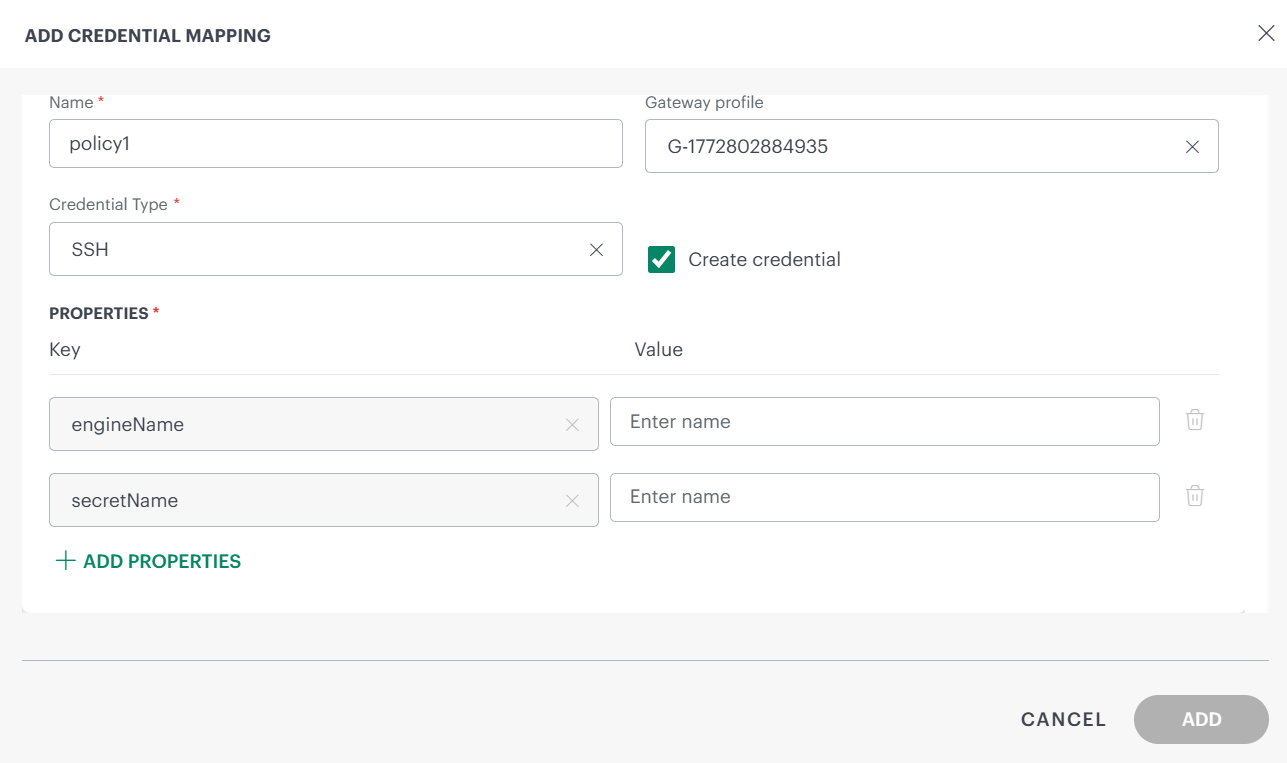
Task: Click the plus icon beside ADD PROPERTIES
Action: tap(64, 561)
